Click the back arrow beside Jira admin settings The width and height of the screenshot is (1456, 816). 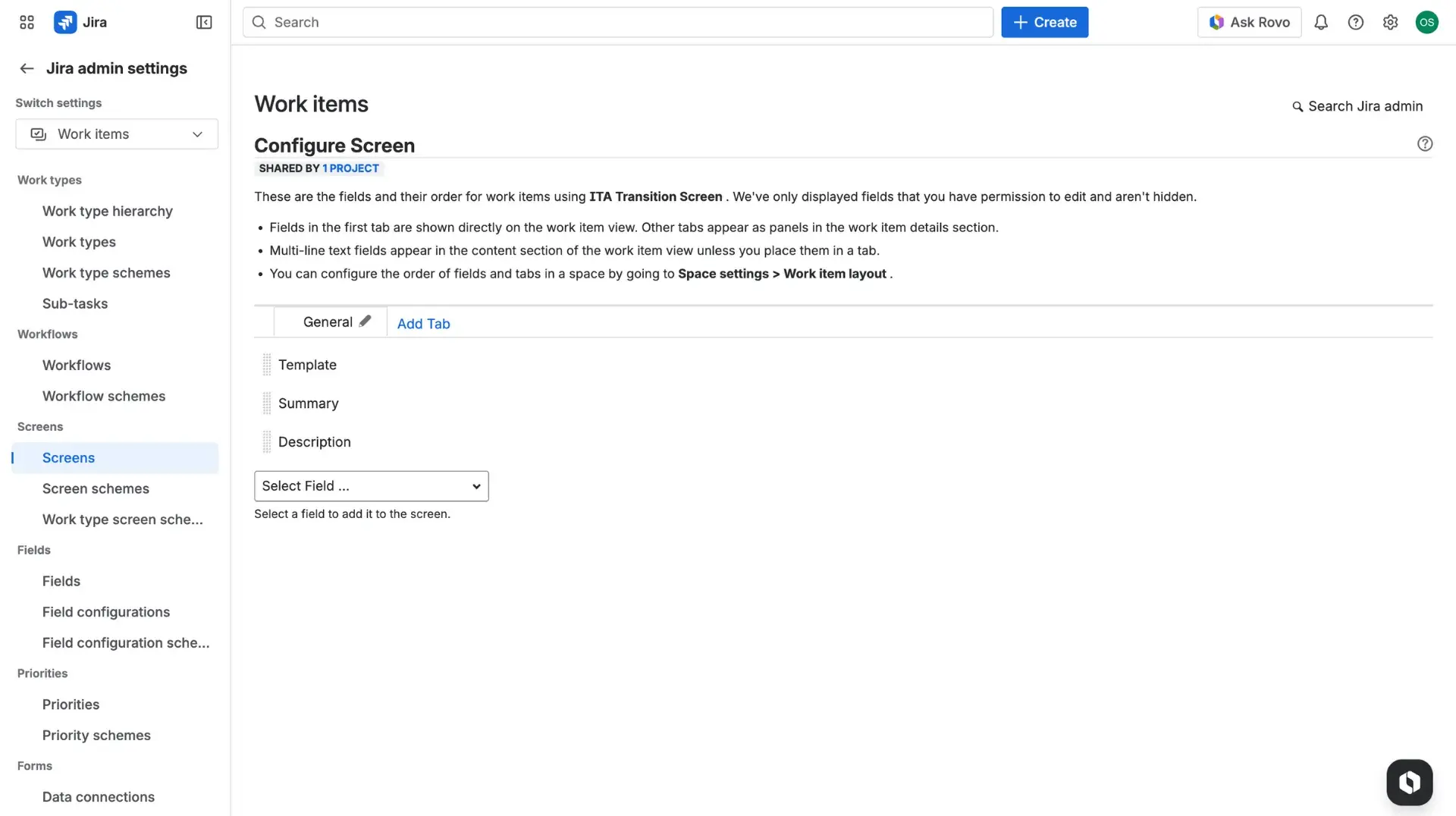tap(27, 68)
